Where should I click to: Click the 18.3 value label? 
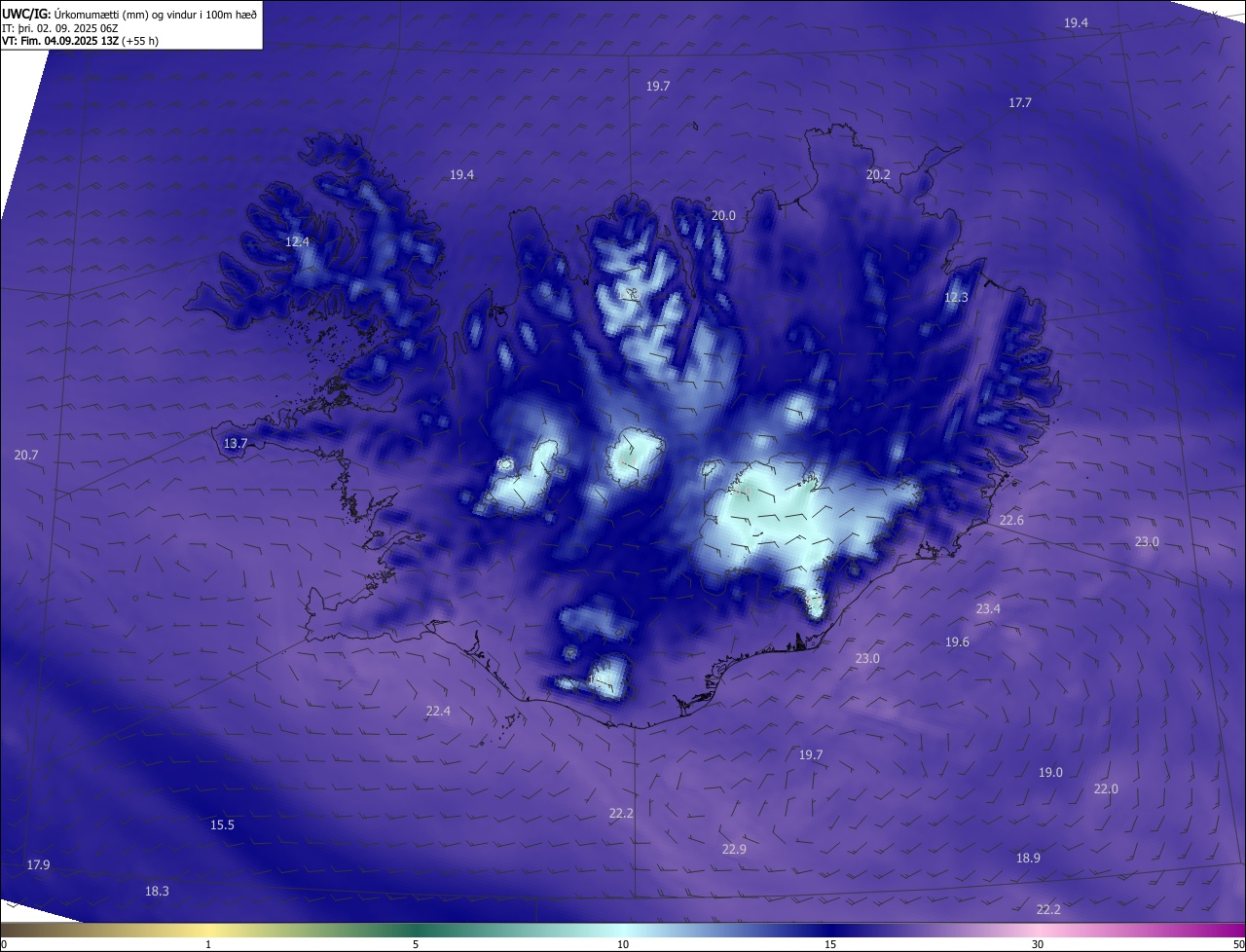tap(157, 891)
